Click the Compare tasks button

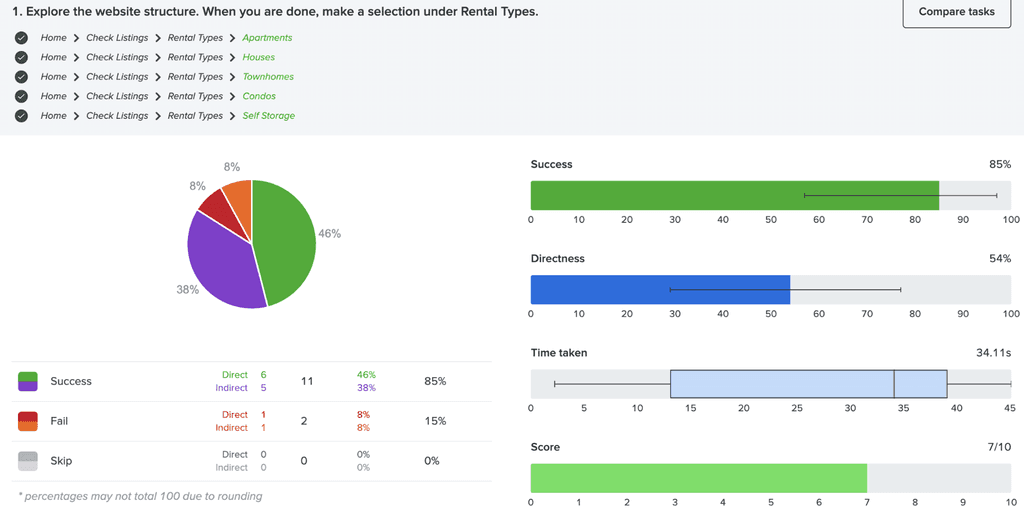[x=957, y=12]
